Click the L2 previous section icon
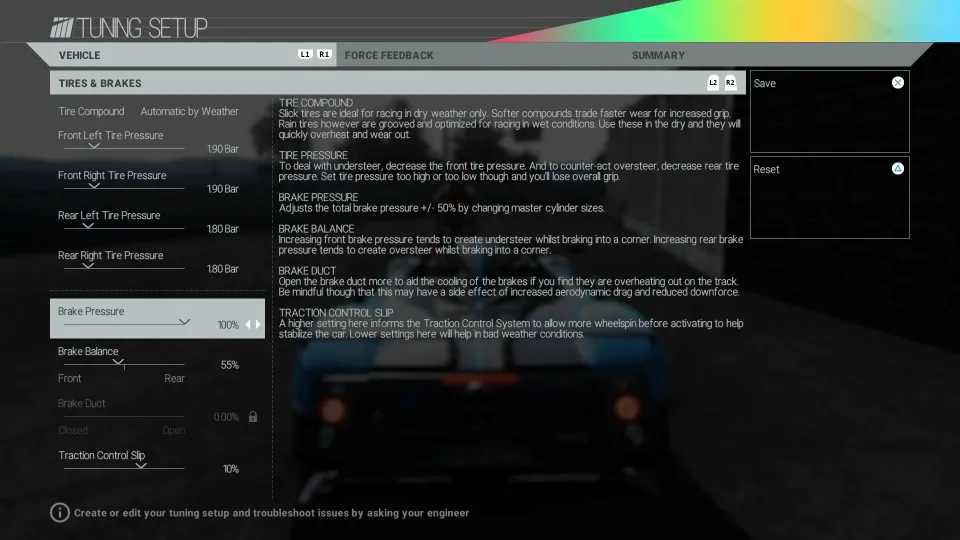 [713, 83]
